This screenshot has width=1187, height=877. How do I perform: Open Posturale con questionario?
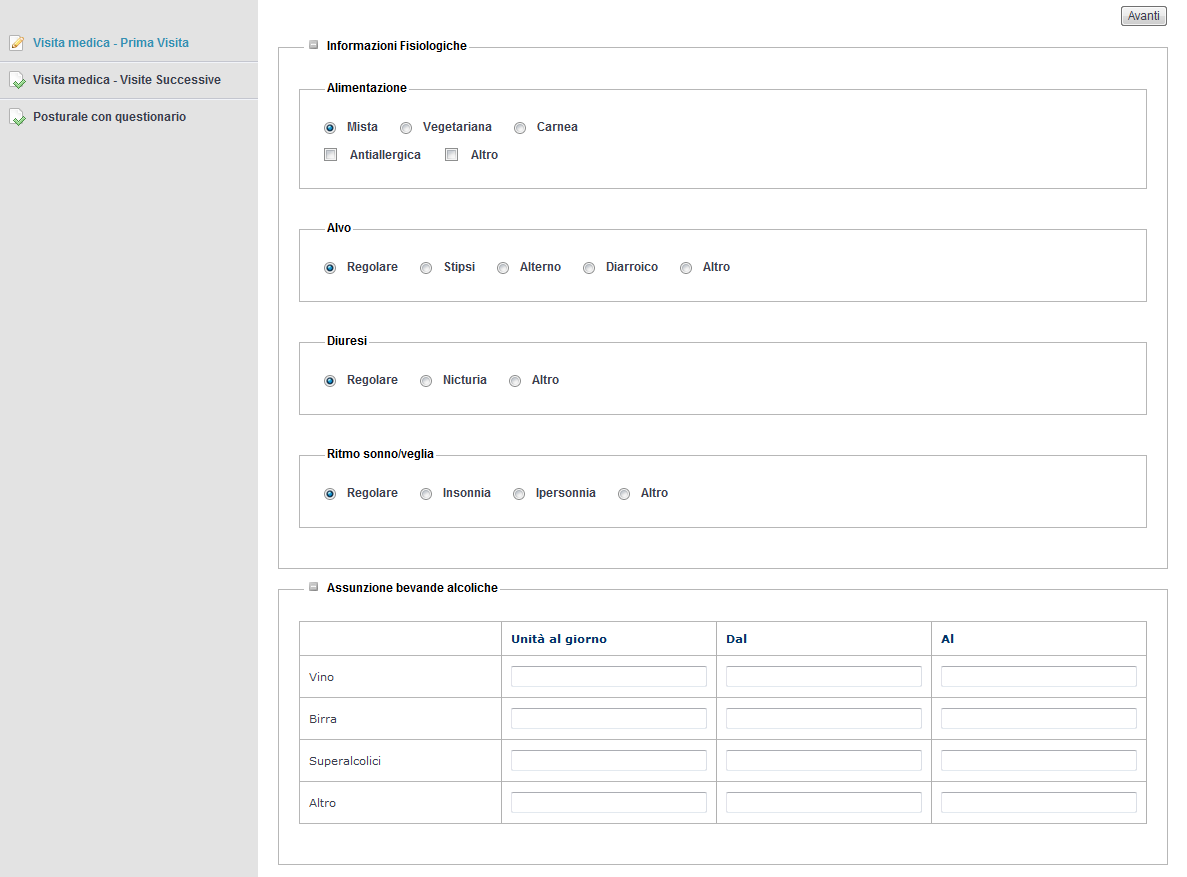(x=109, y=117)
